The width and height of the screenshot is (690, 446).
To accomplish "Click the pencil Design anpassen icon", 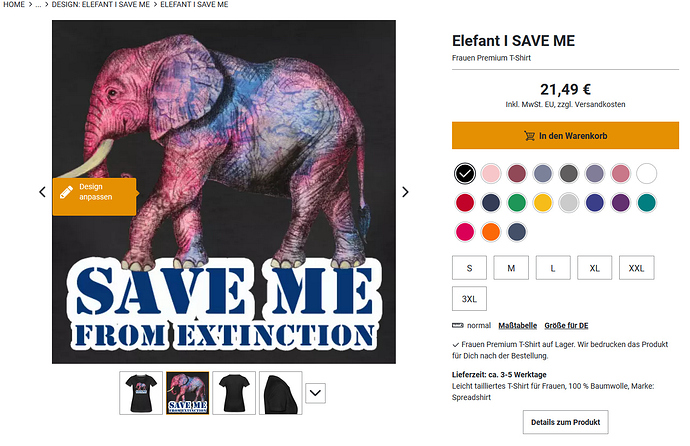I will (67, 190).
